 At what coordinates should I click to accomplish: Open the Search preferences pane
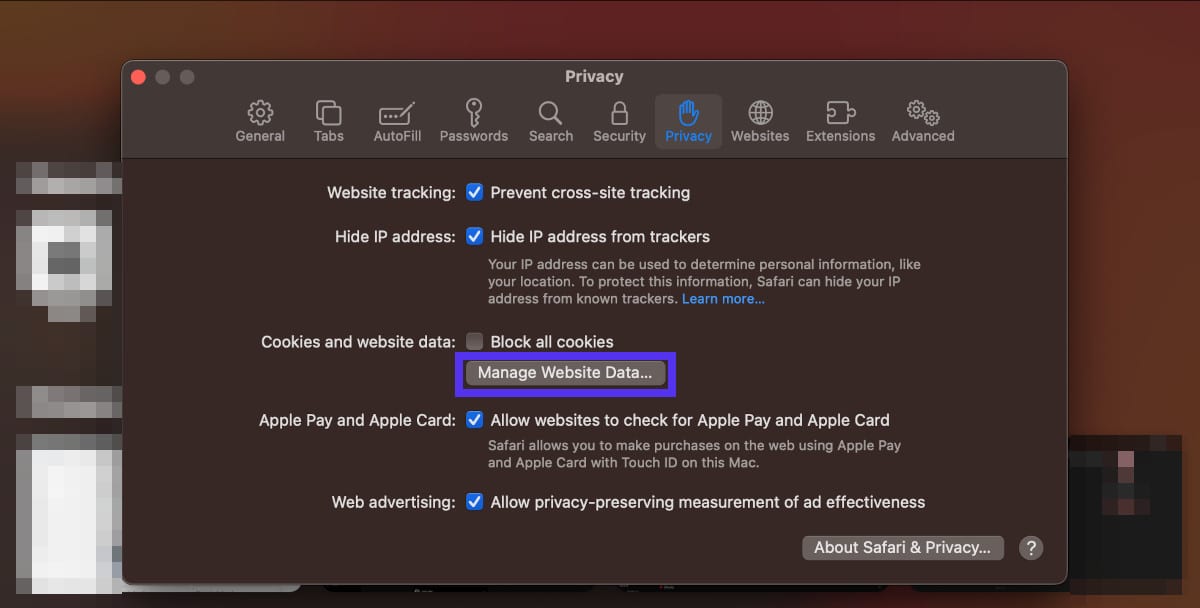coord(550,113)
